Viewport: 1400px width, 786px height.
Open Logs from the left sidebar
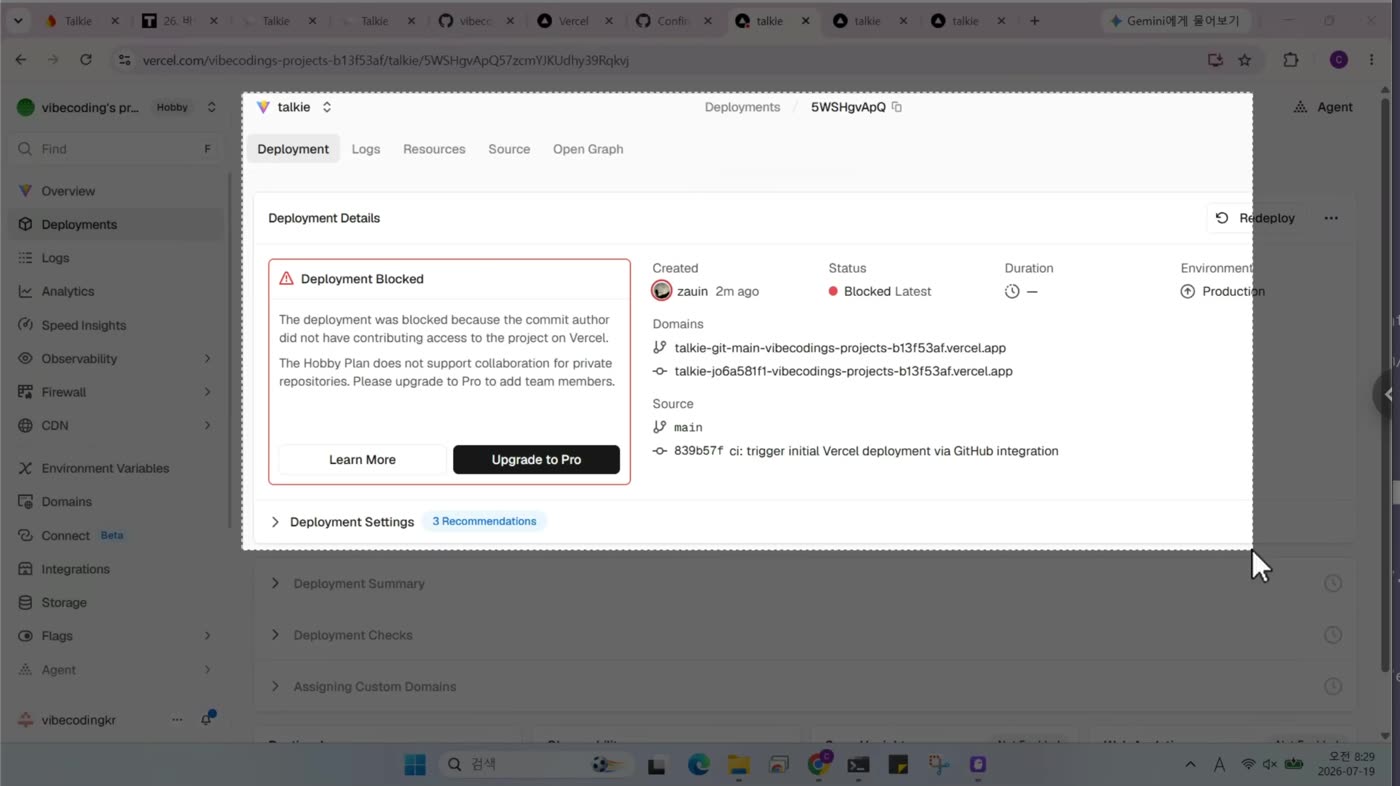click(x=55, y=258)
